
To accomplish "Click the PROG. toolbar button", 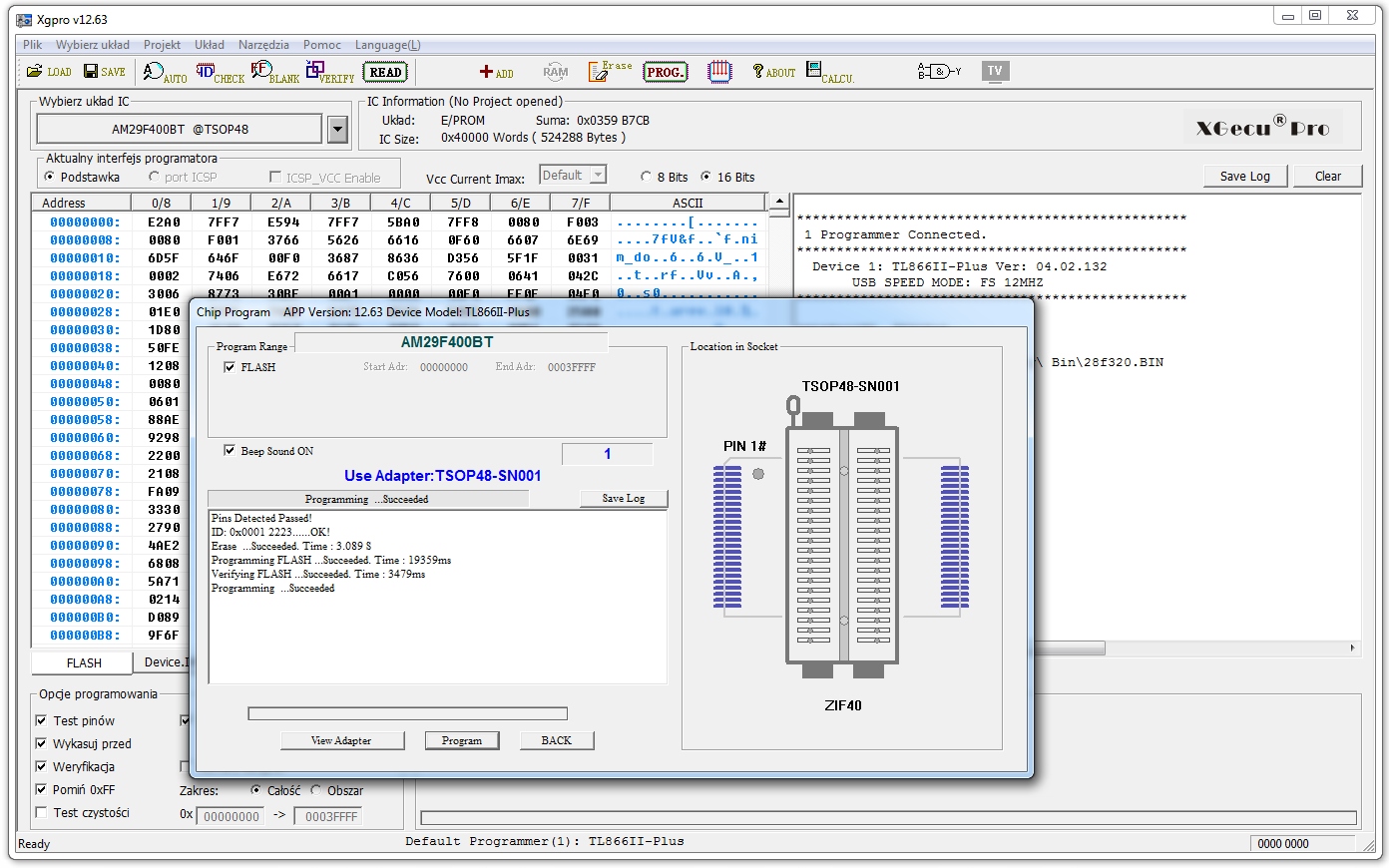I will pyautogui.click(x=665, y=72).
